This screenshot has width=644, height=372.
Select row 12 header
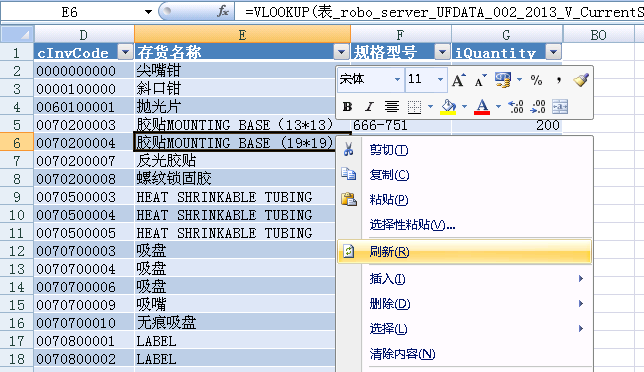click(x=16, y=251)
